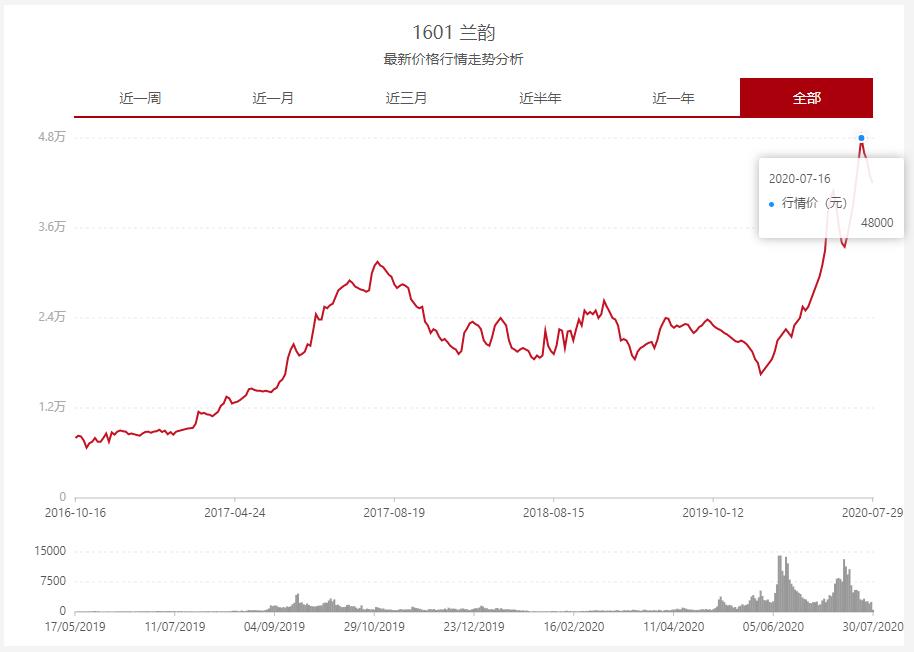Click the tallest volume bar near 05/06/2020
This screenshot has height=652, width=914.
pos(779,580)
